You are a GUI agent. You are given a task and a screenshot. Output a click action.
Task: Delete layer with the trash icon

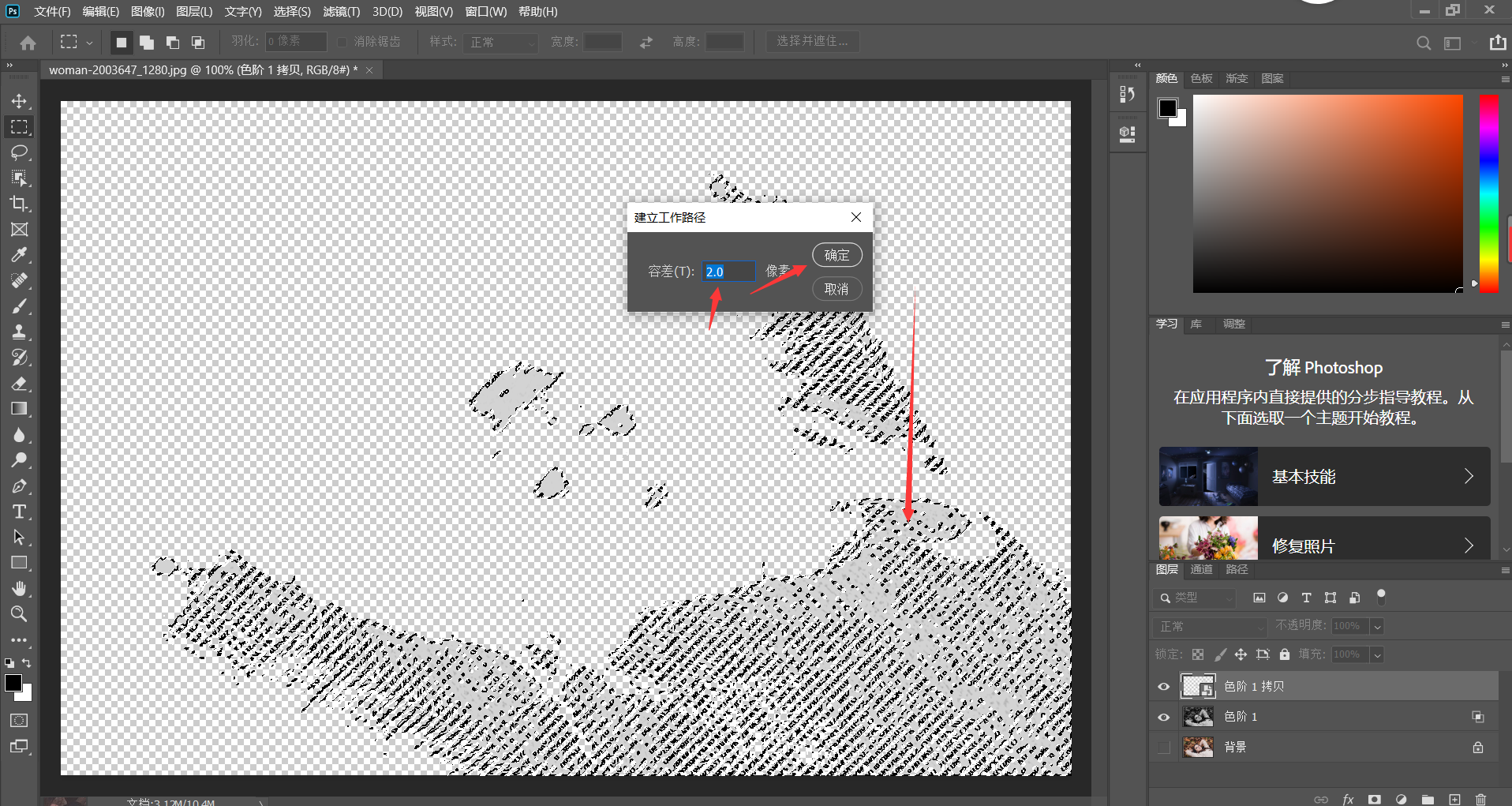[x=1480, y=800]
